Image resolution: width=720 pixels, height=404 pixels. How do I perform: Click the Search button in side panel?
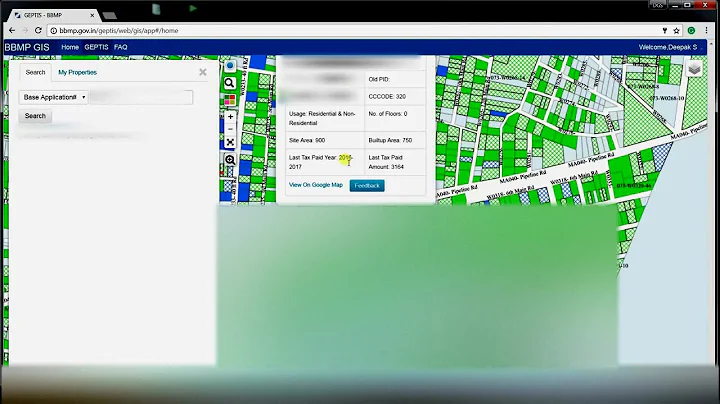(x=35, y=116)
